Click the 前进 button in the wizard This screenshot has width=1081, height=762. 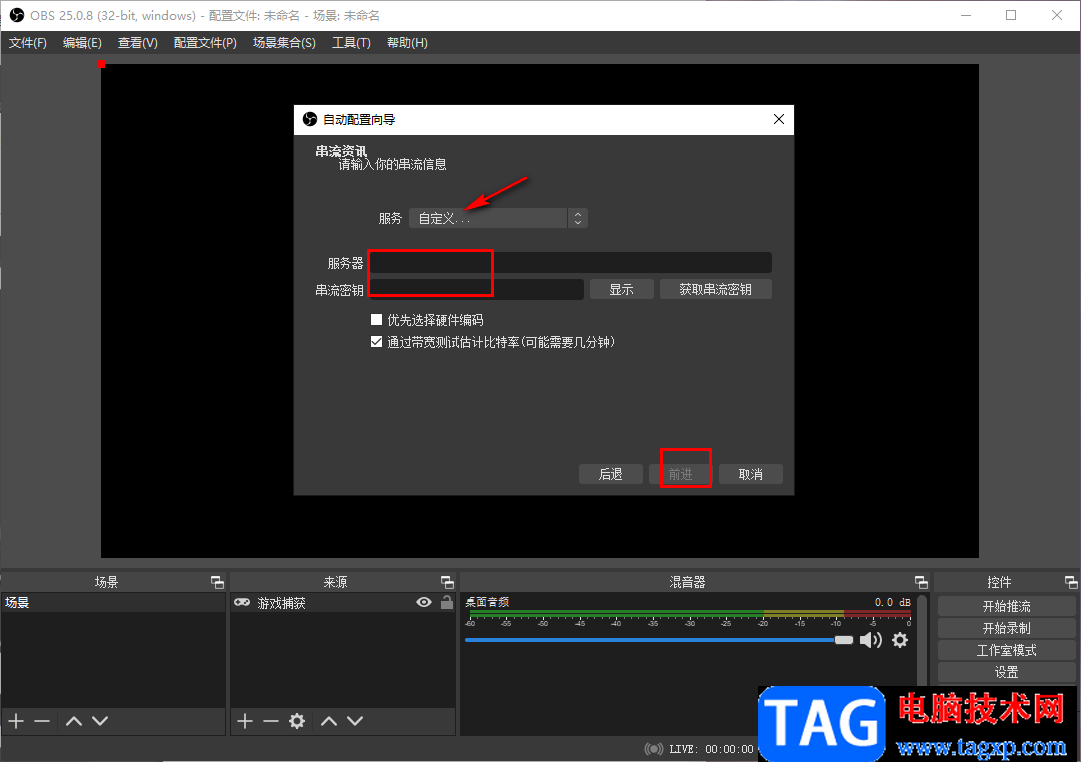(x=680, y=474)
